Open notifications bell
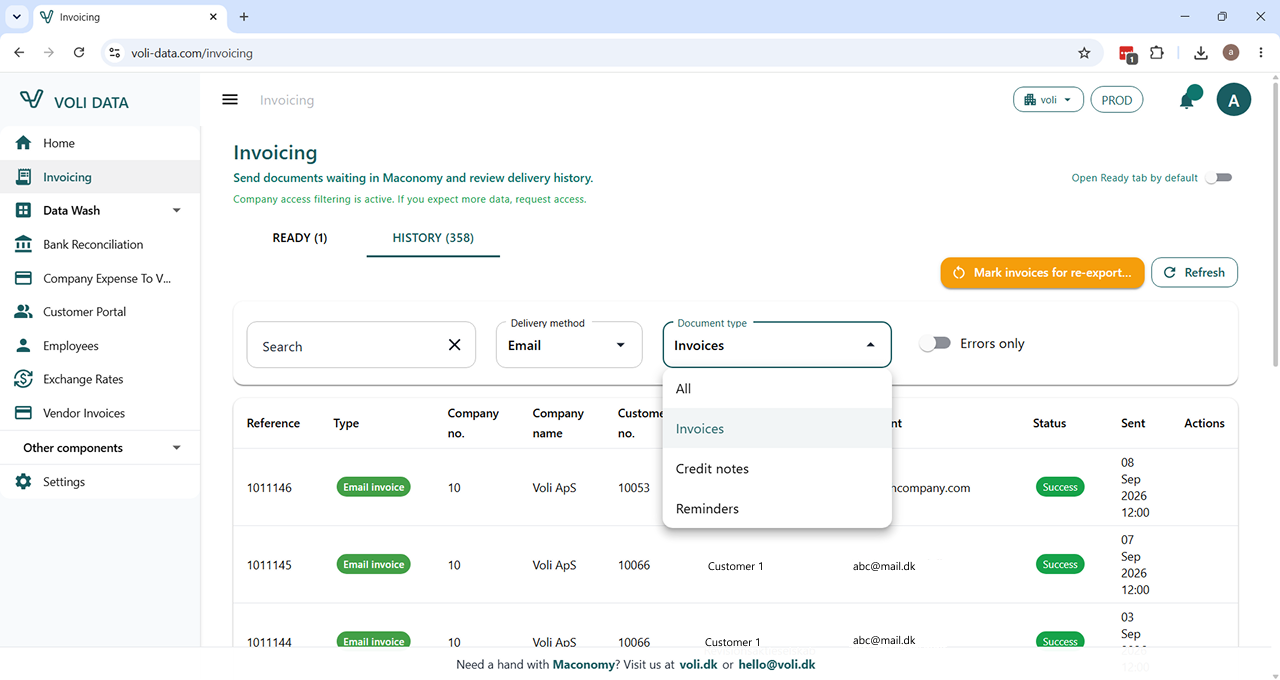Image resolution: width=1280 pixels, height=680 pixels. tap(1189, 98)
